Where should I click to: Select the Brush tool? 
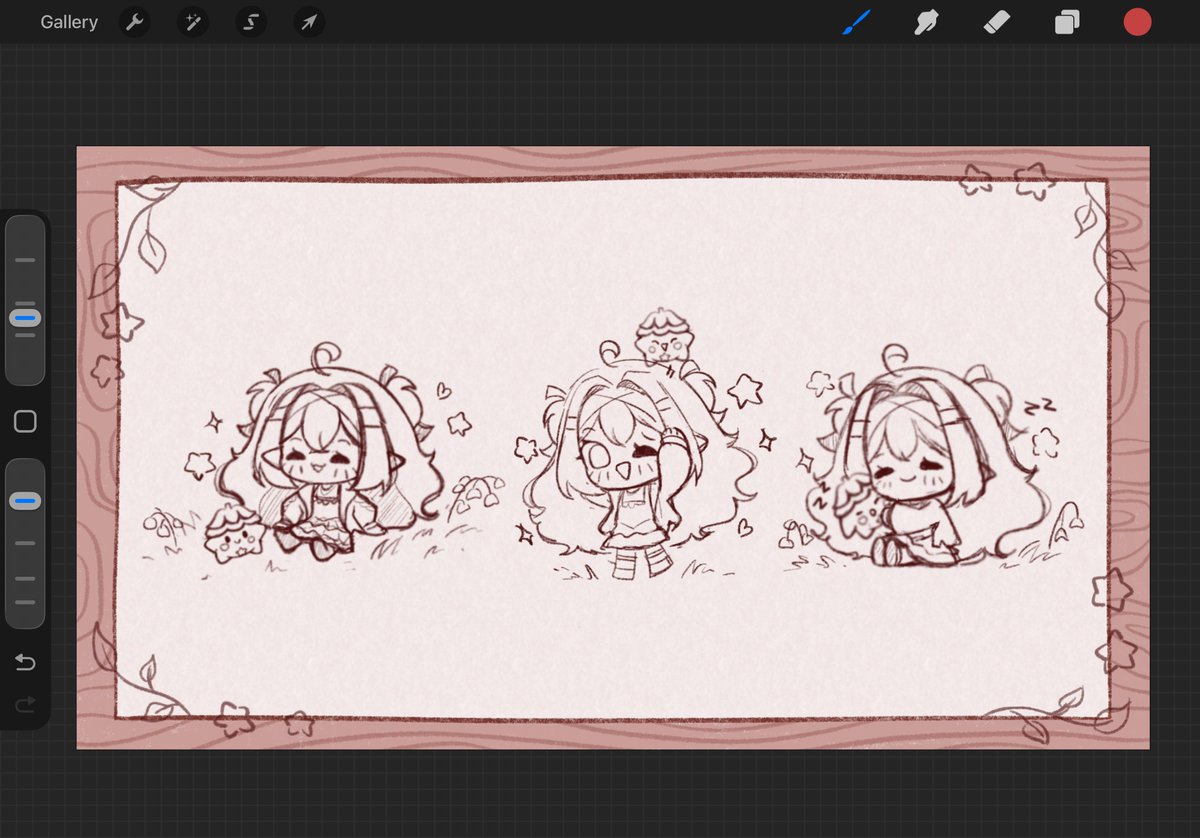pyautogui.click(x=857, y=22)
